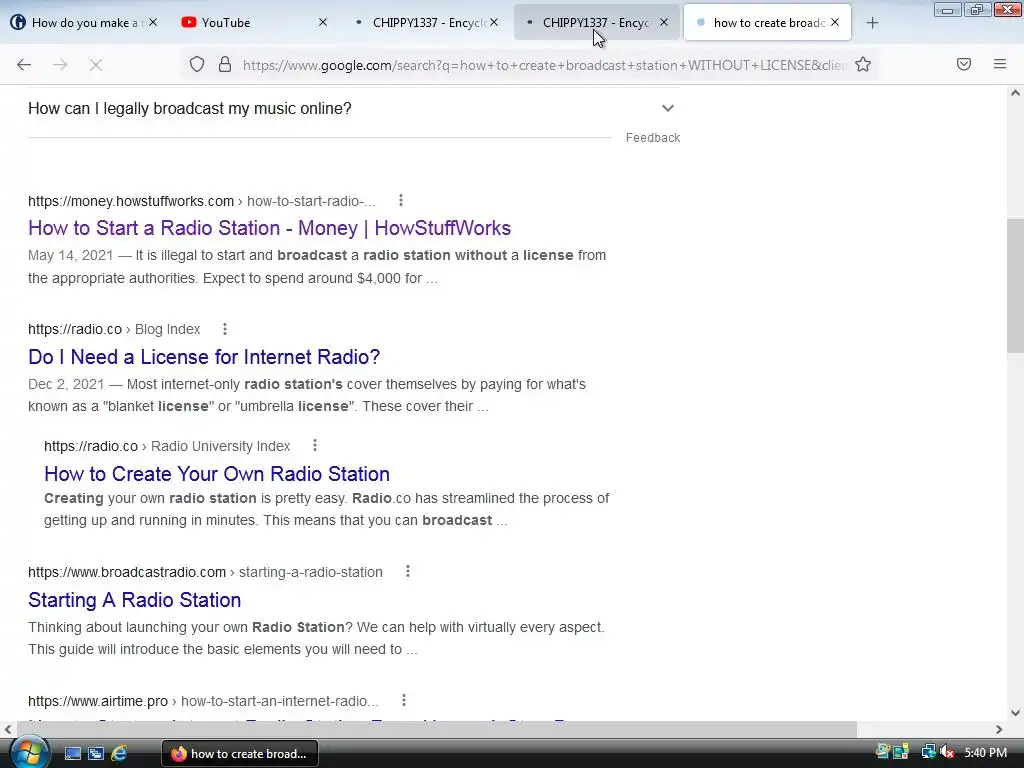Open a new tab with the plus button
1024x768 pixels.
coord(872,23)
